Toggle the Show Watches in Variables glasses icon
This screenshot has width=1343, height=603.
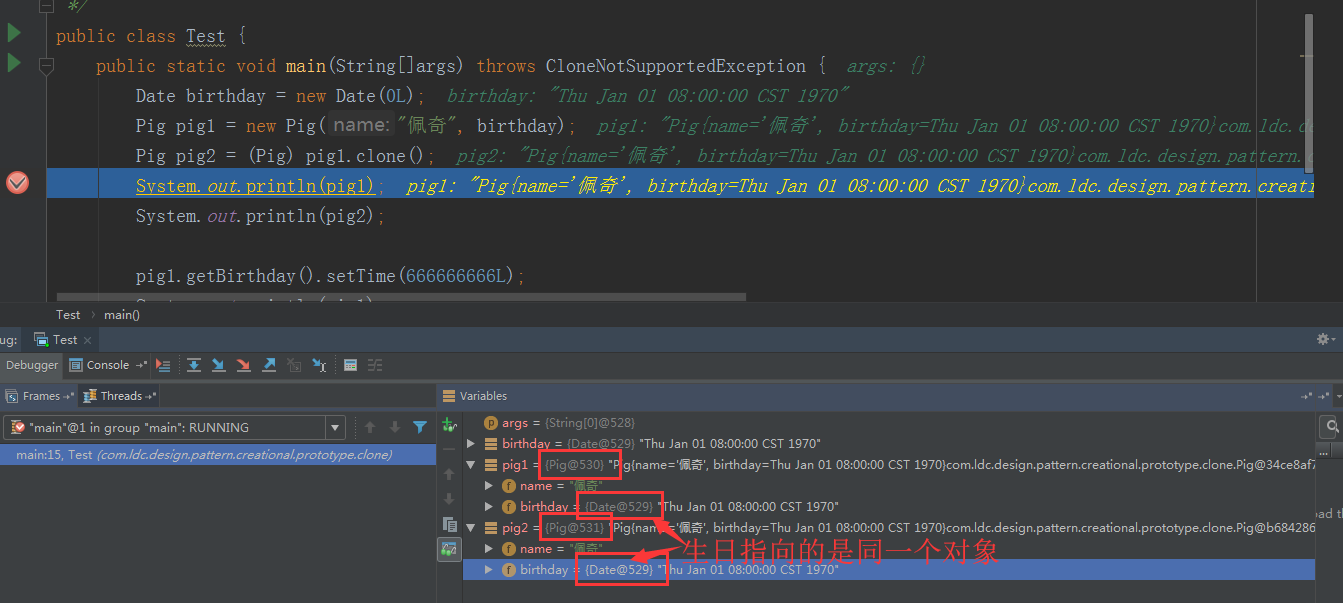(x=449, y=548)
